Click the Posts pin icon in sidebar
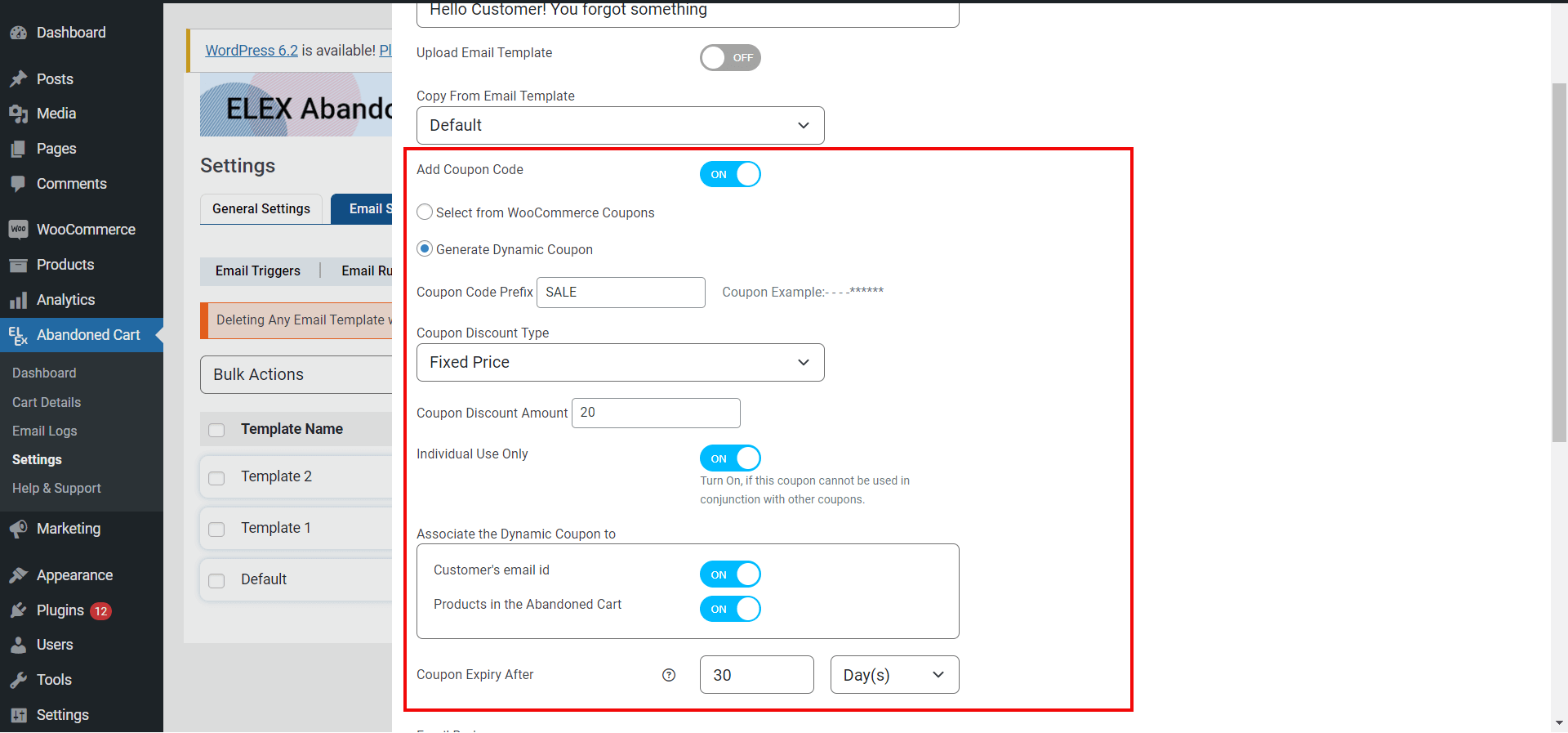Image resolution: width=1568 pixels, height=733 pixels. pos(18,79)
